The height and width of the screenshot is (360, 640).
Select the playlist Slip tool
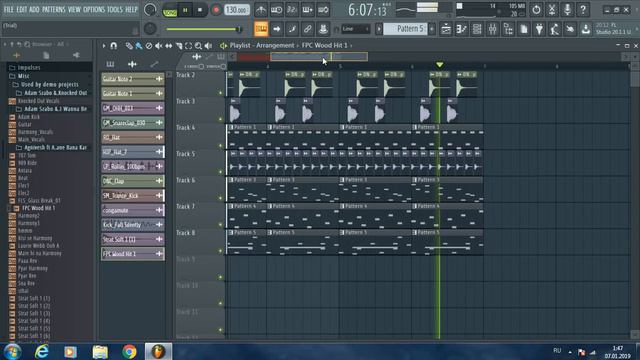tap(169, 46)
